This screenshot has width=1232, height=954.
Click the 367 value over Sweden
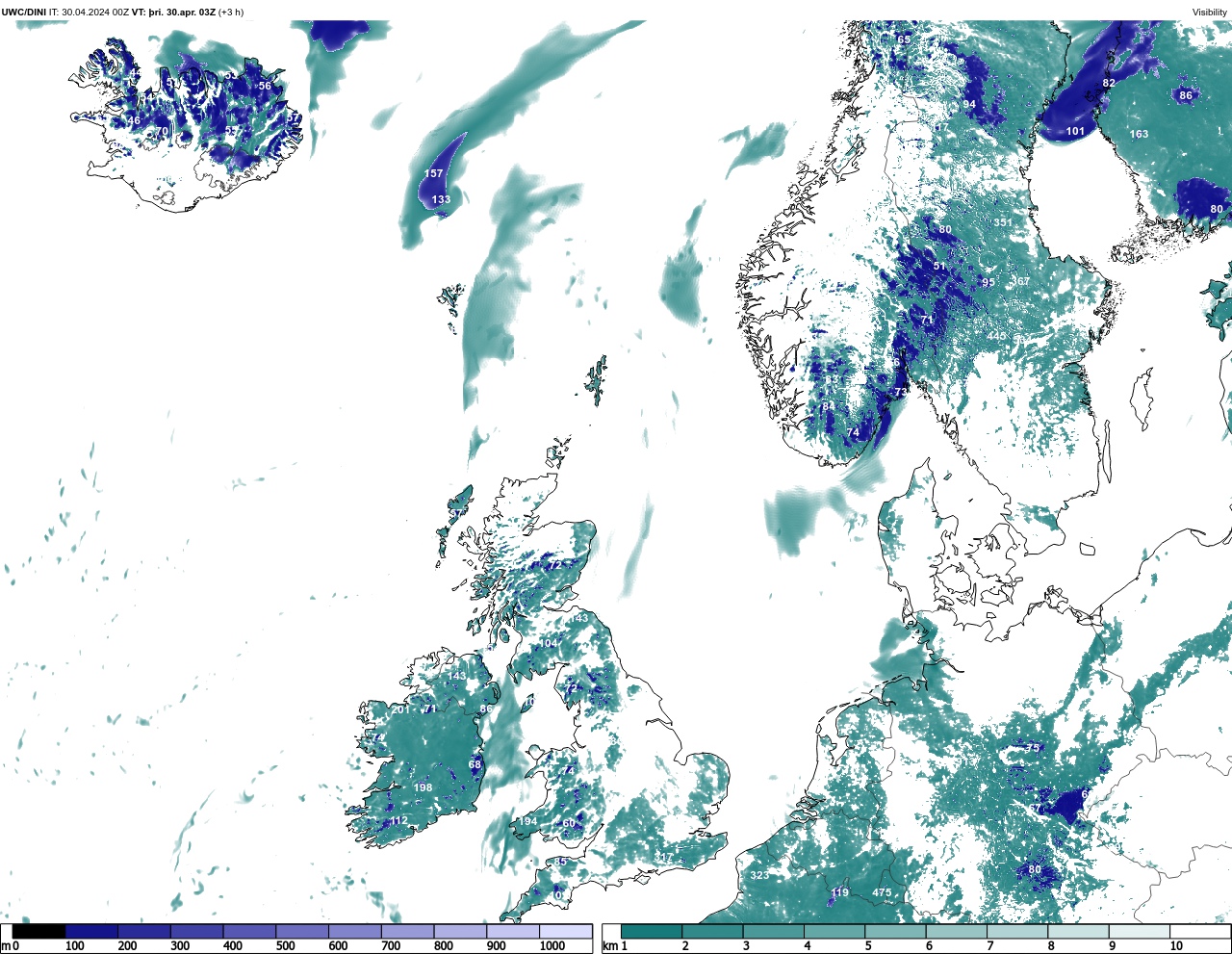[1021, 282]
